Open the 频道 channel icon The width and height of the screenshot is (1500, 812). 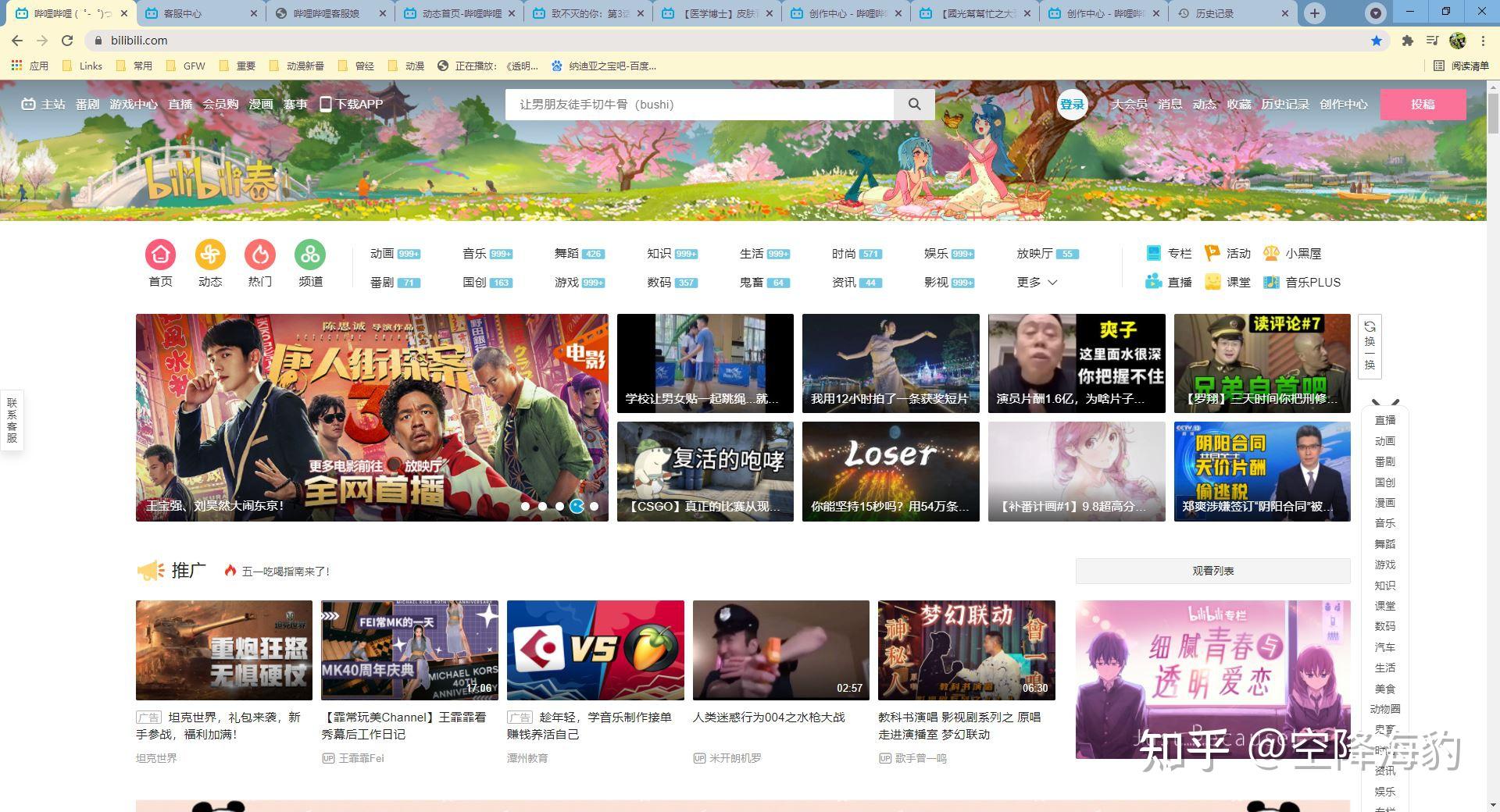[x=310, y=255]
